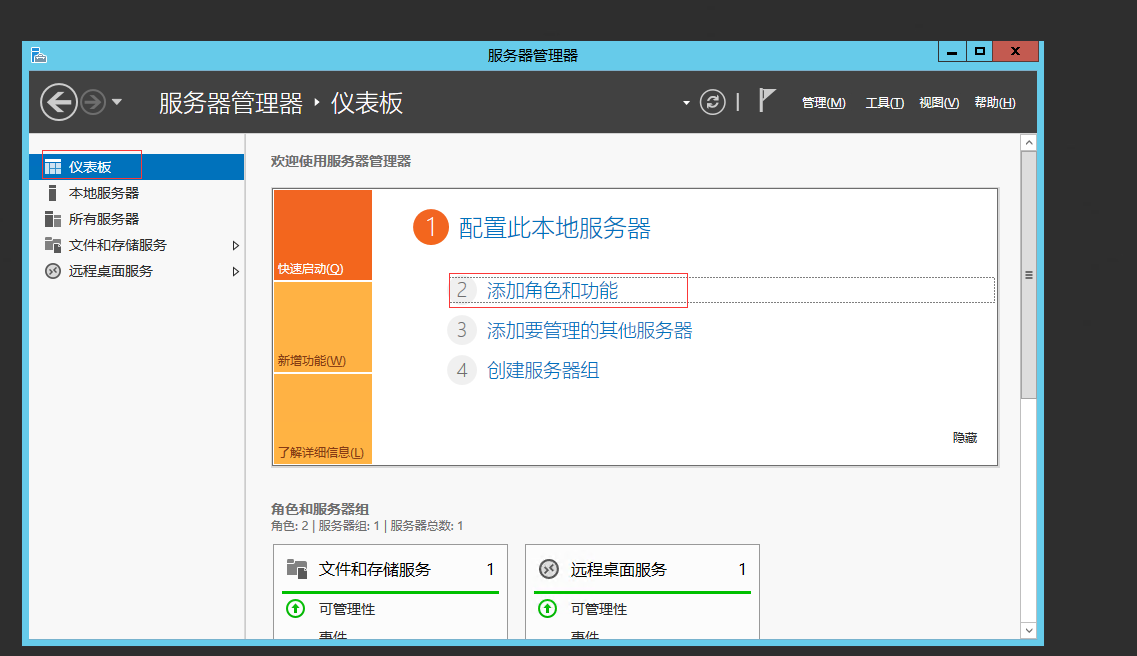Open 所有服务器 in the sidebar

click(x=103, y=219)
